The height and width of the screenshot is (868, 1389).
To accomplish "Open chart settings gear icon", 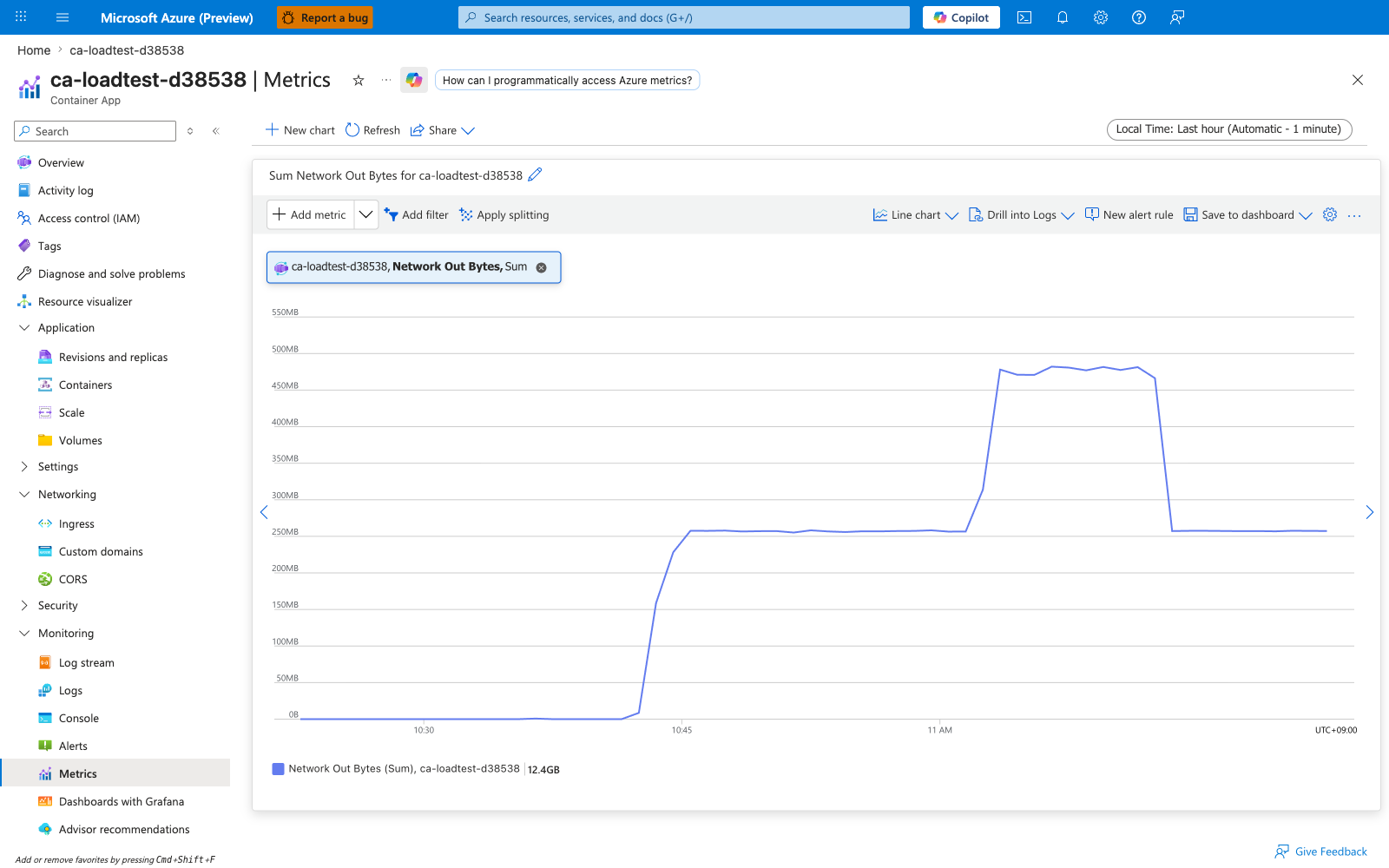I will (x=1330, y=214).
